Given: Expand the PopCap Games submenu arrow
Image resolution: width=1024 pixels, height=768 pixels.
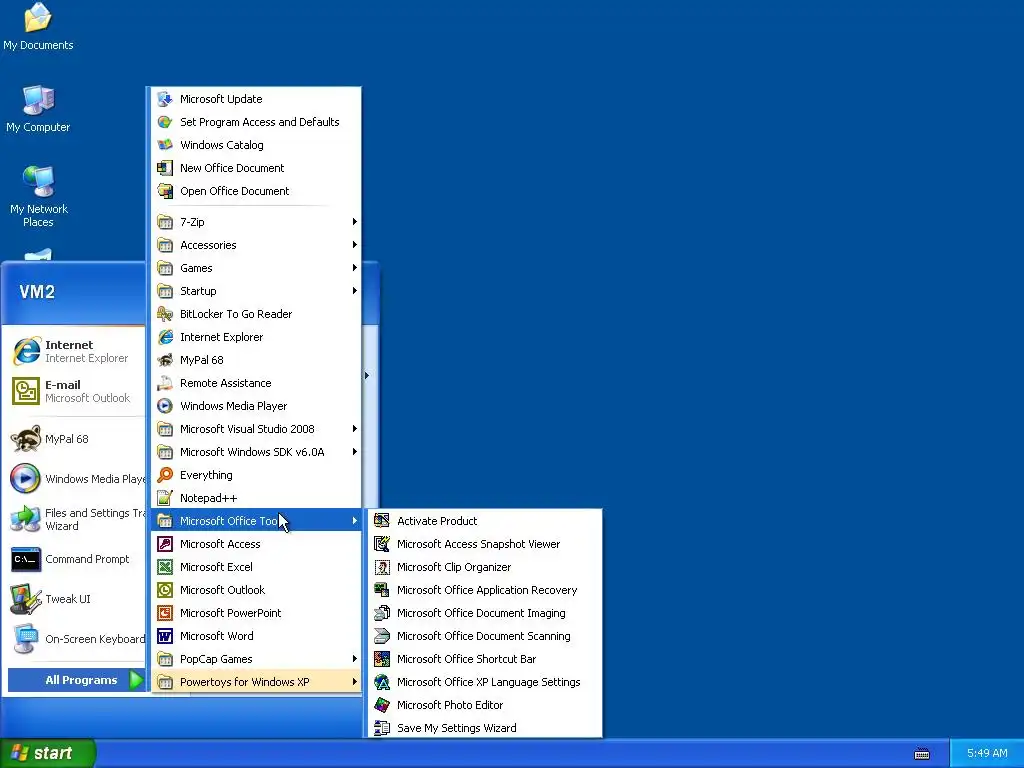Looking at the screenshot, I should tap(355, 659).
